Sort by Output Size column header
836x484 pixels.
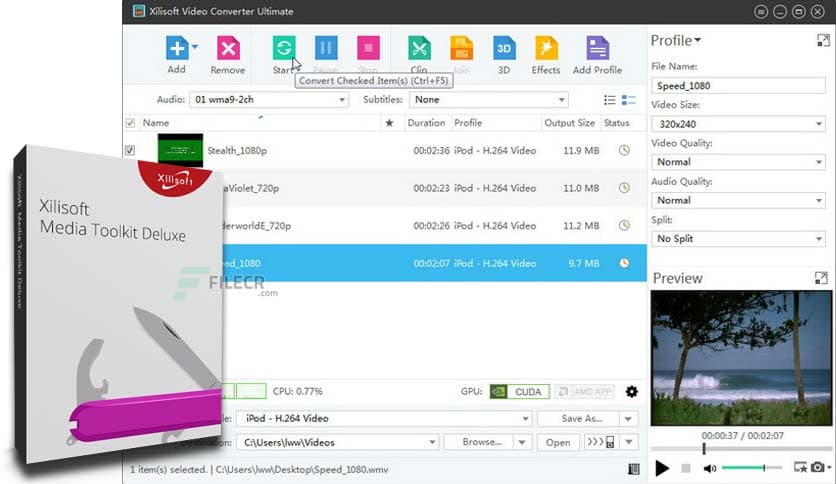click(x=569, y=123)
